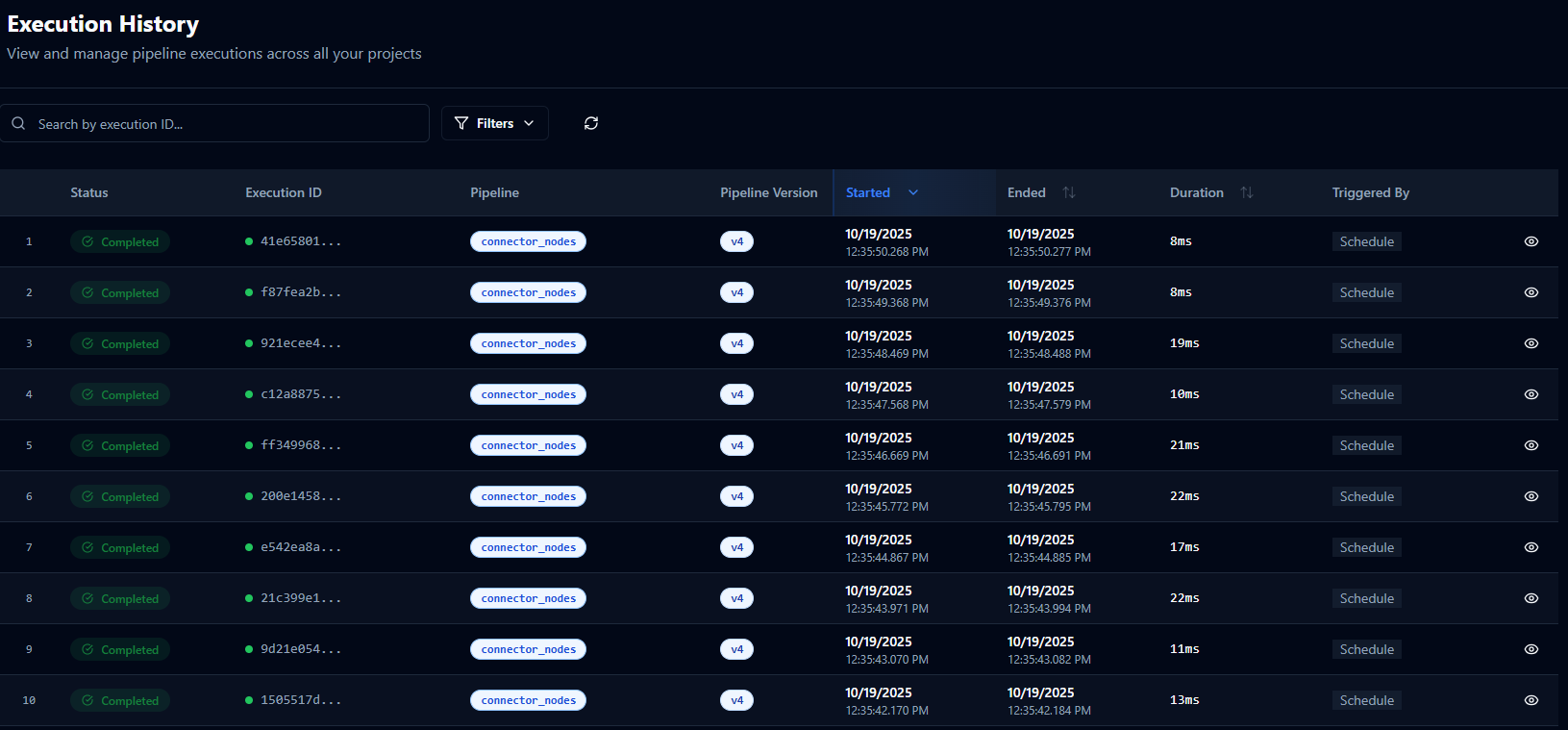Viewport: 1568px width, 730px height.
Task: View details eye icon for 41e65801 execution
Action: click(1531, 241)
